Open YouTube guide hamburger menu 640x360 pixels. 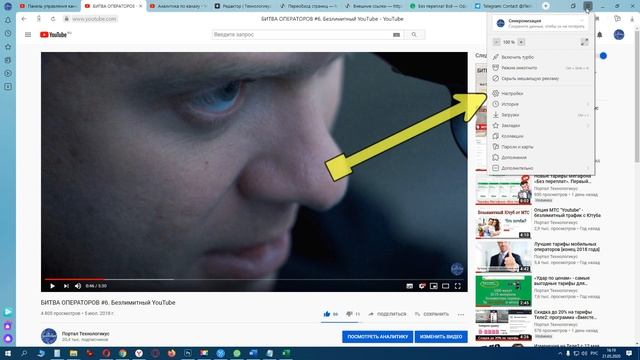coord(28,35)
